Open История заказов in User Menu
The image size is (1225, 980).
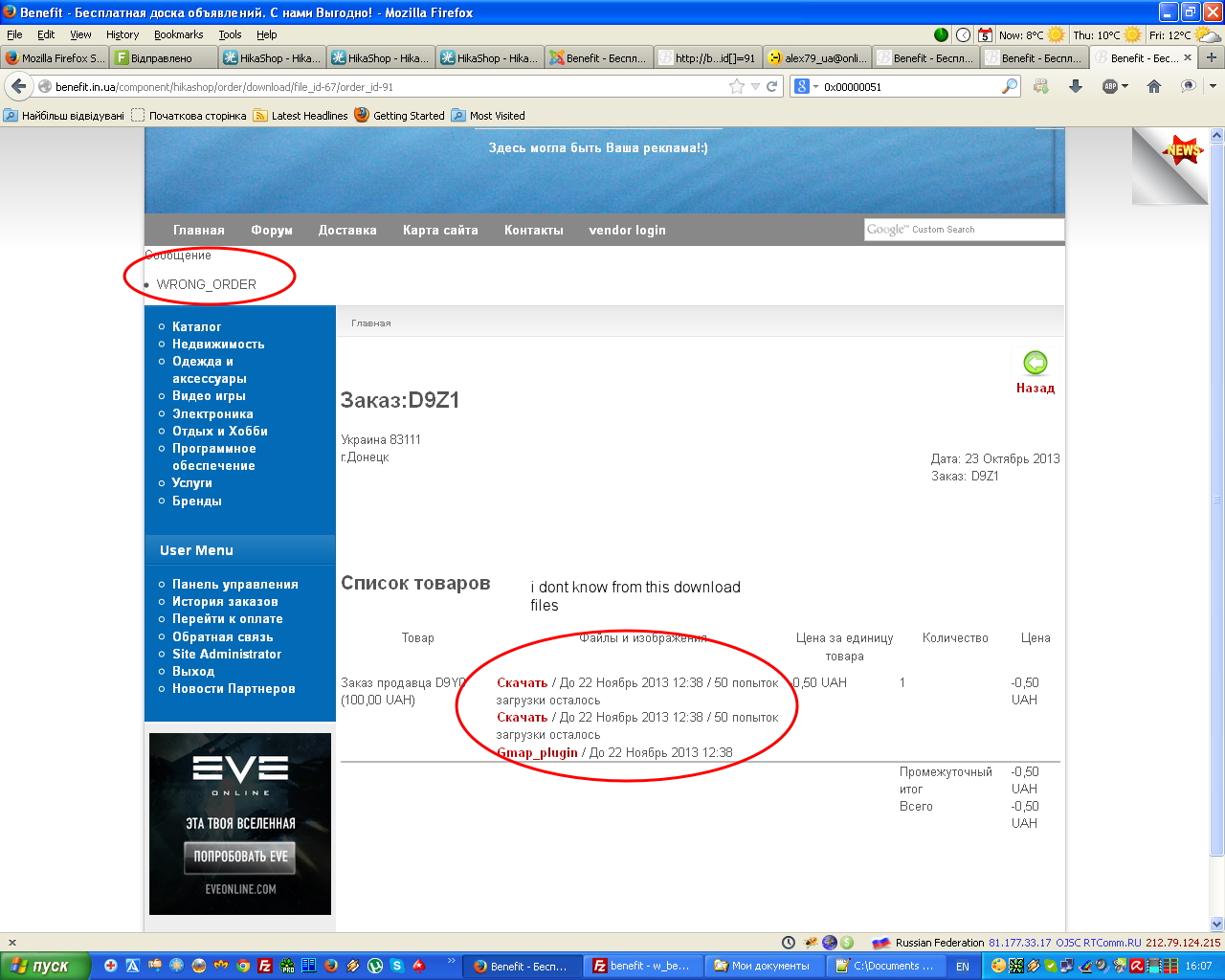[x=225, y=601]
